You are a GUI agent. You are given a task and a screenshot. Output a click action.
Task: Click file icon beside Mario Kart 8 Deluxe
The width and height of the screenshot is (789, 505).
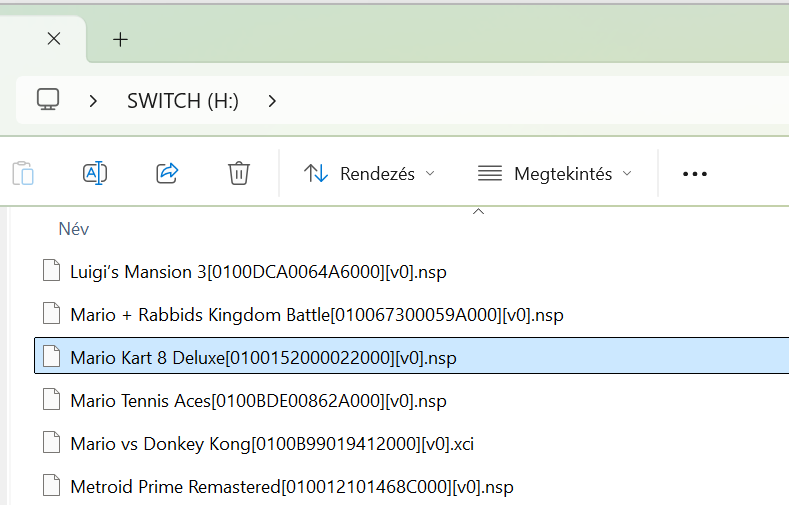51,356
